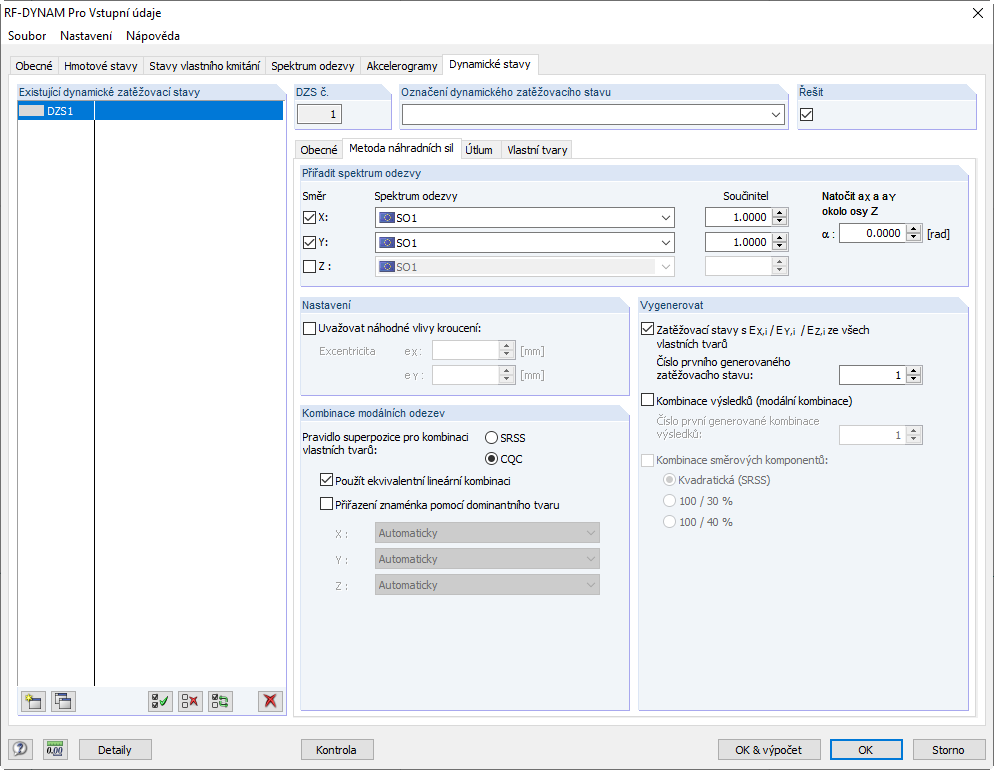Deselect all load cases from solving
The height and width of the screenshot is (770, 994).
190,701
